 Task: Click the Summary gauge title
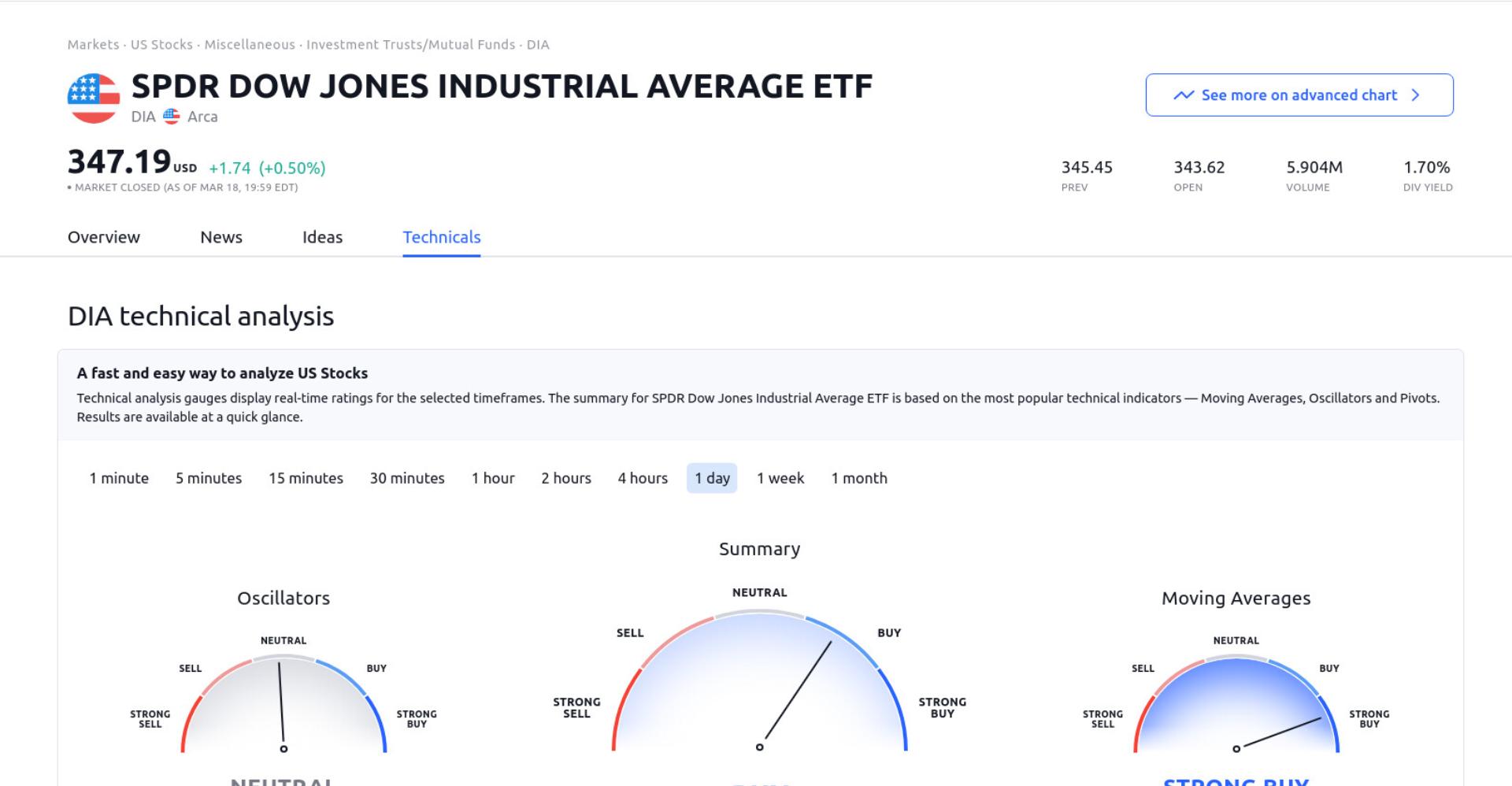coord(760,549)
